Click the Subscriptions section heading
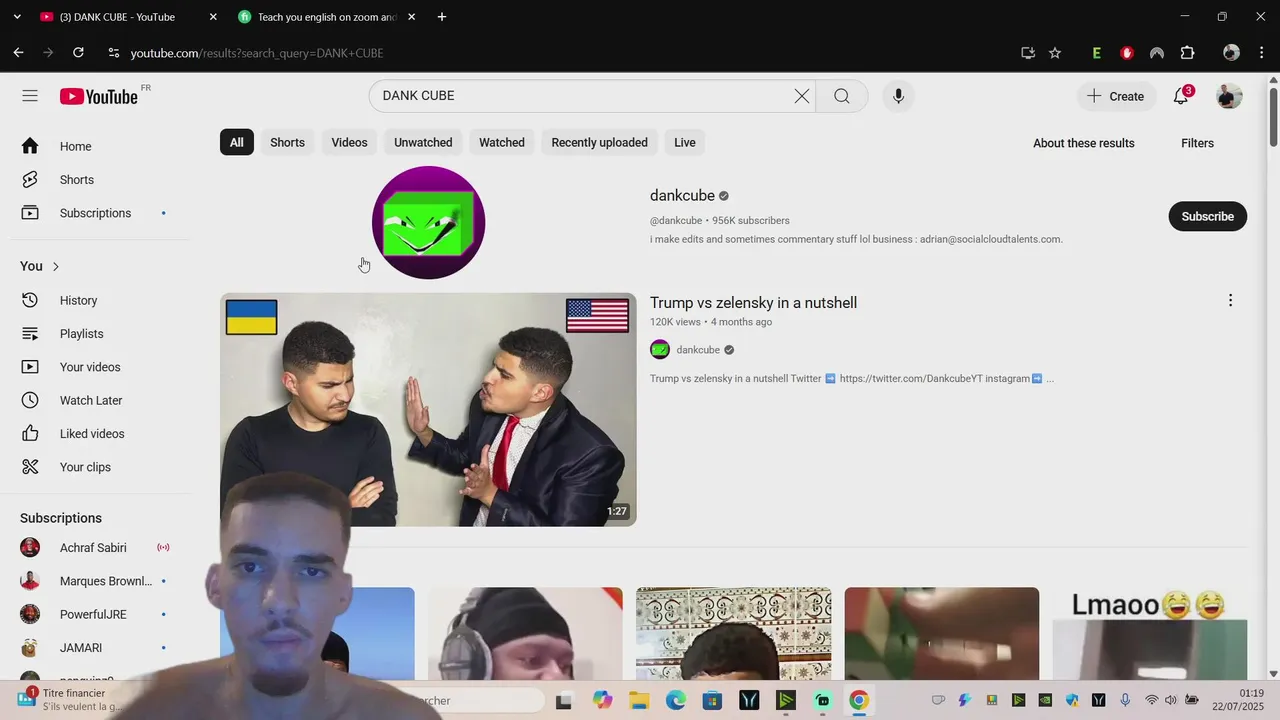 (61, 518)
